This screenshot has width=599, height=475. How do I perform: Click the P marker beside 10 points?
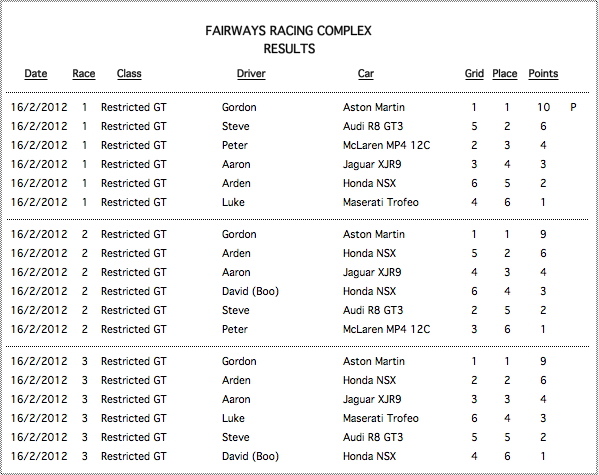coord(573,107)
